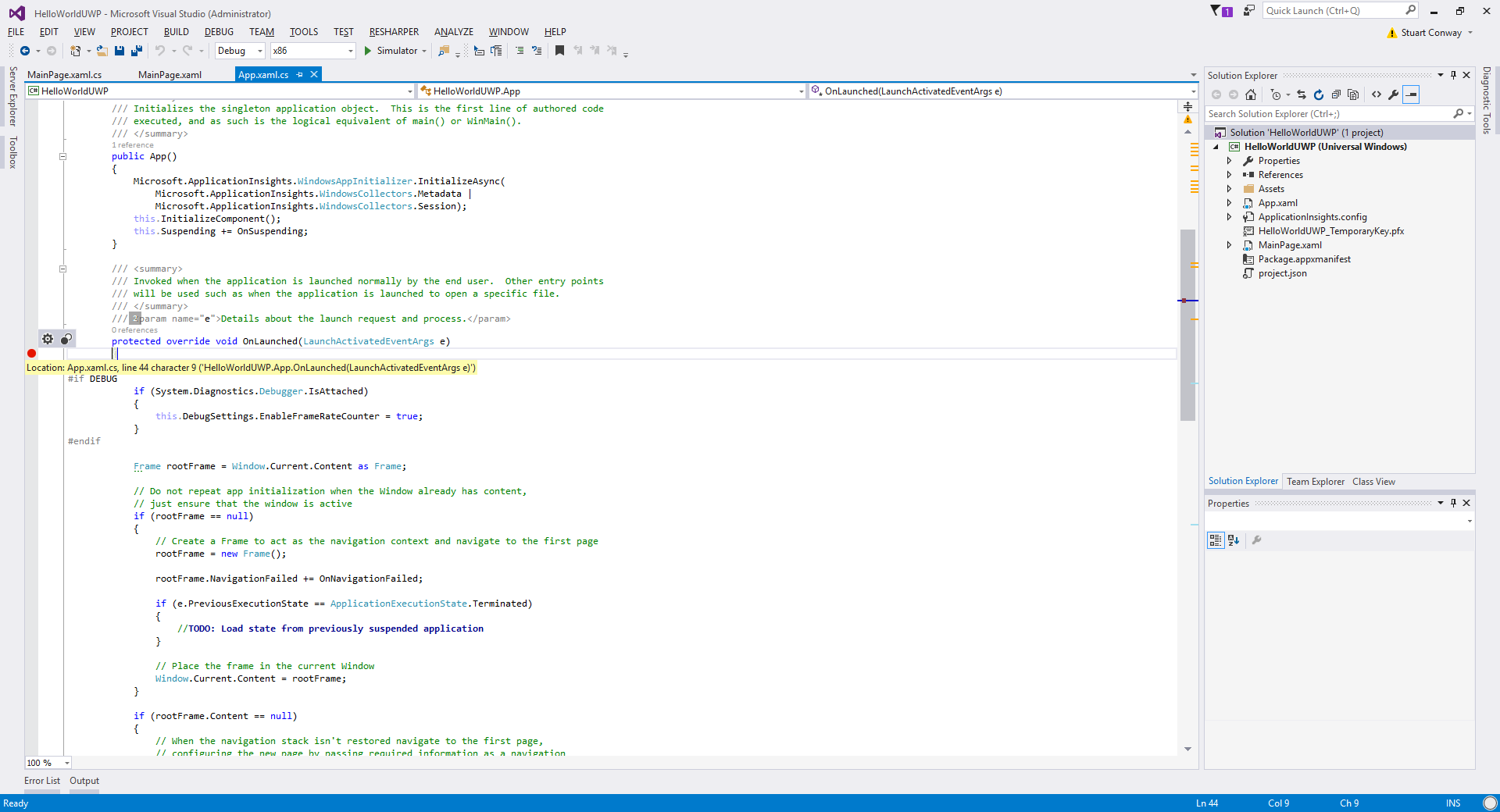Viewport: 1500px width, 812px height.
Task: Click the Pending Changes Filter clock icon
Action: [1276, 94]
